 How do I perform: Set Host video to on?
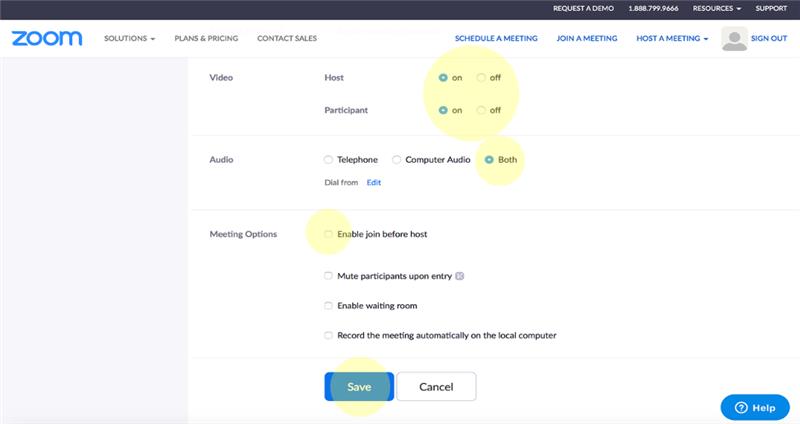tap(443, 78)
